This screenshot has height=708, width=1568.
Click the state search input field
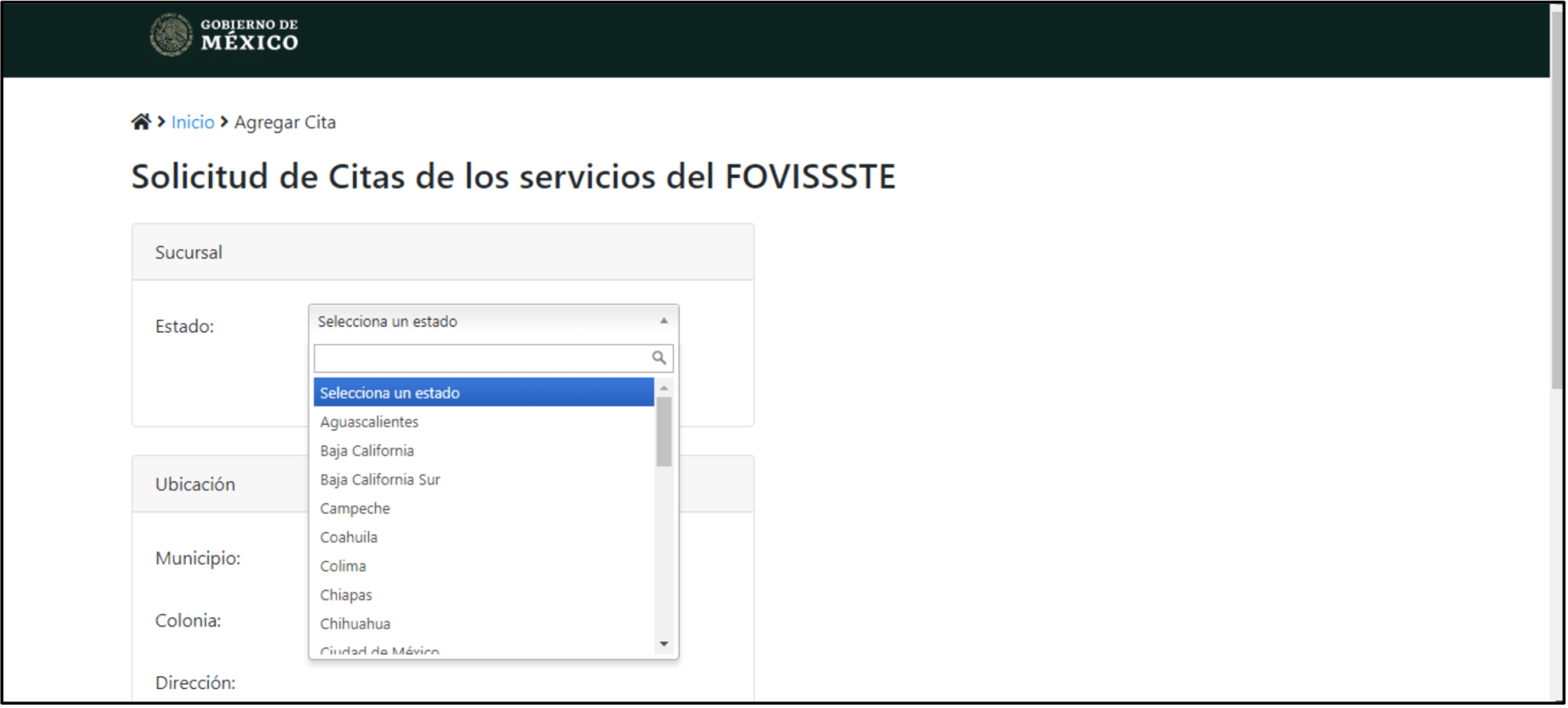pyautogui.click(x=493, y=357)
